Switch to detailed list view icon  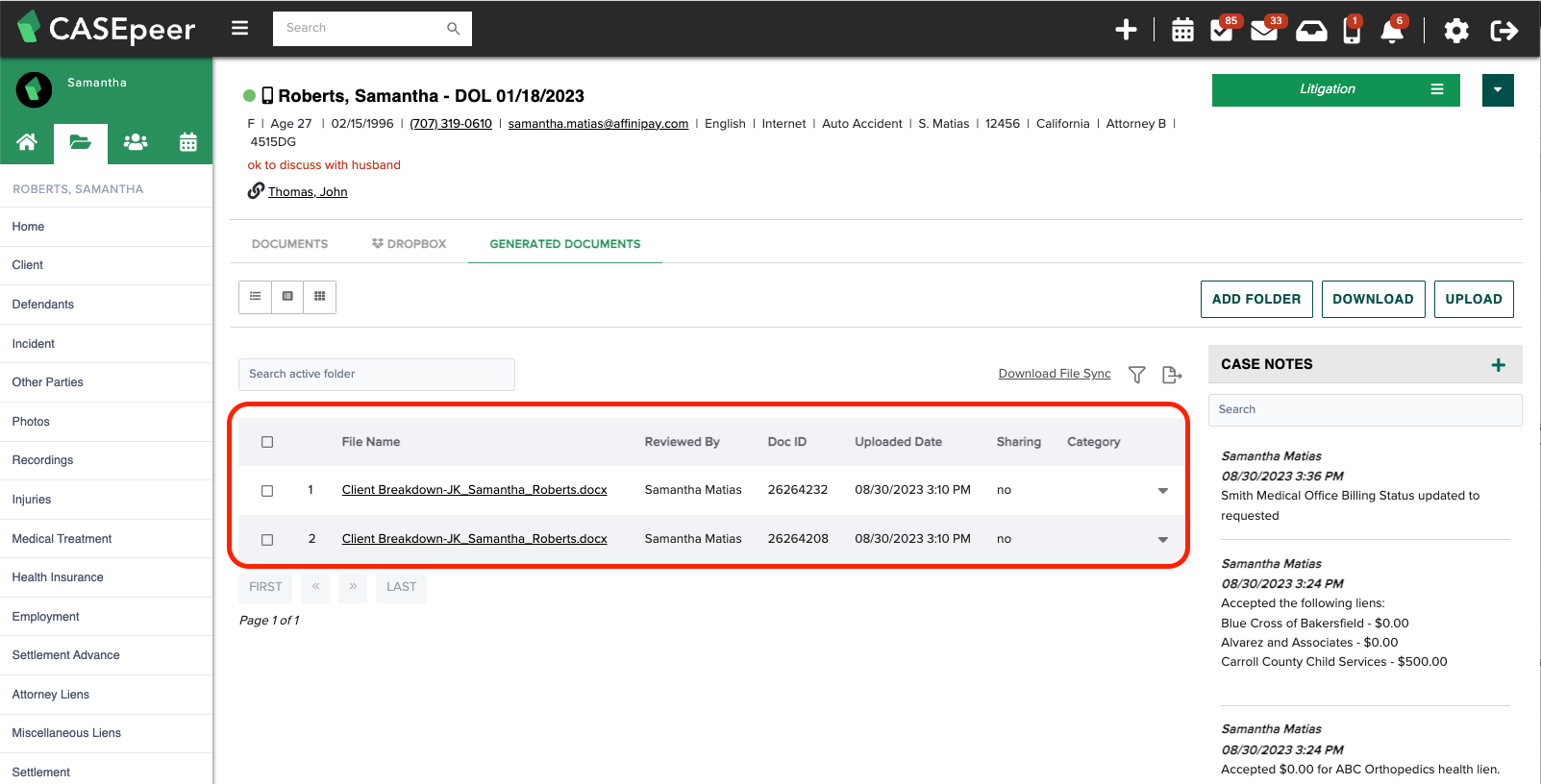[x=287, y=296]
